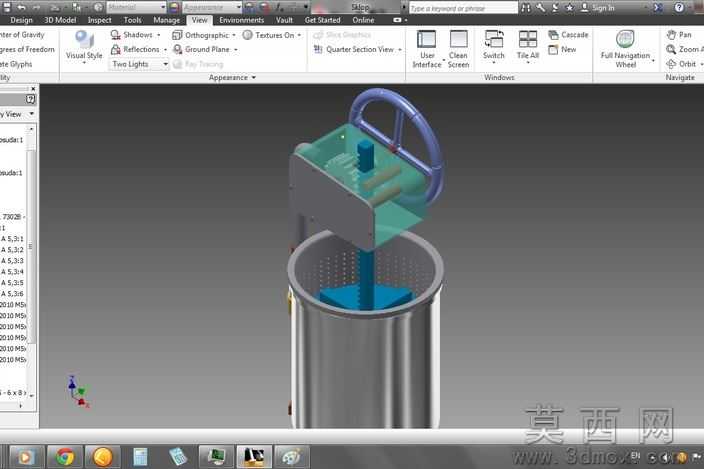Click the Orthographic view icon
The image size is (704, 469).
(177, 35)
